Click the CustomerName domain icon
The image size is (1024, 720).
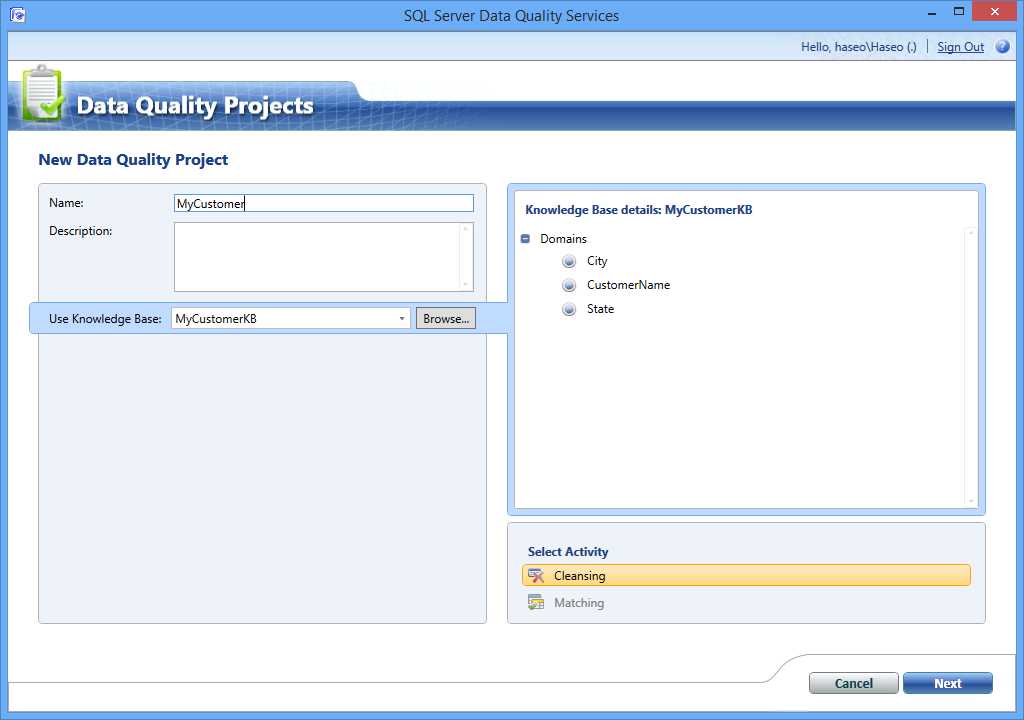click(x=569, y=286)
